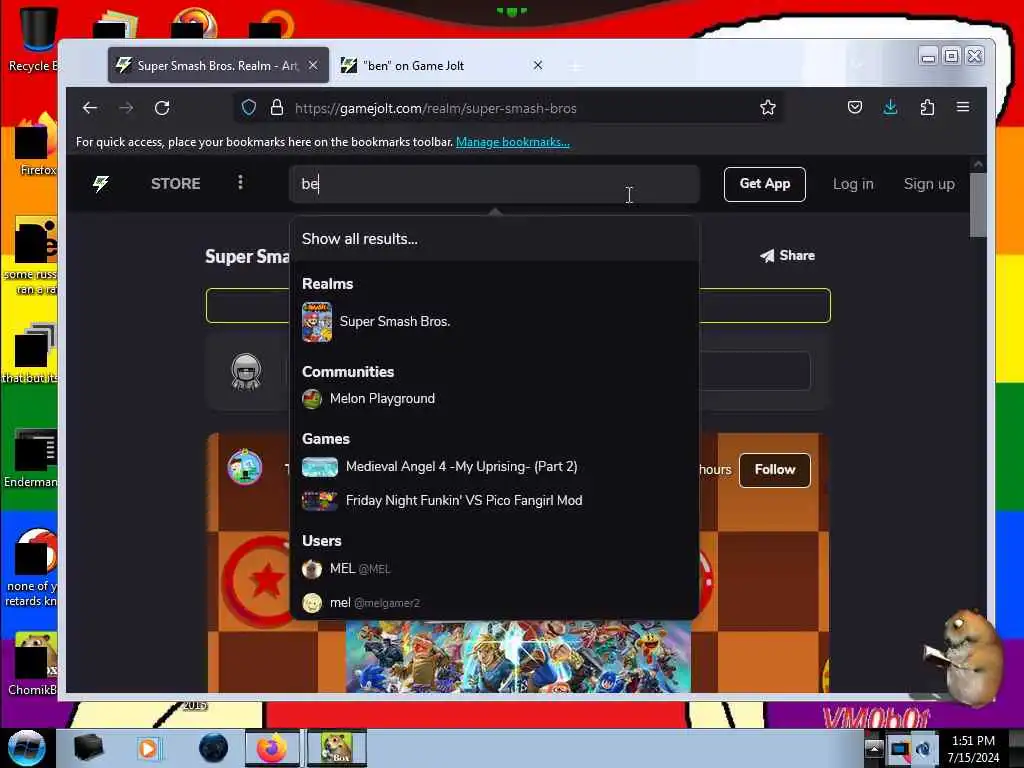Click the Get App button
This screenshot has width=1024, height=768.
click(764, 184)
